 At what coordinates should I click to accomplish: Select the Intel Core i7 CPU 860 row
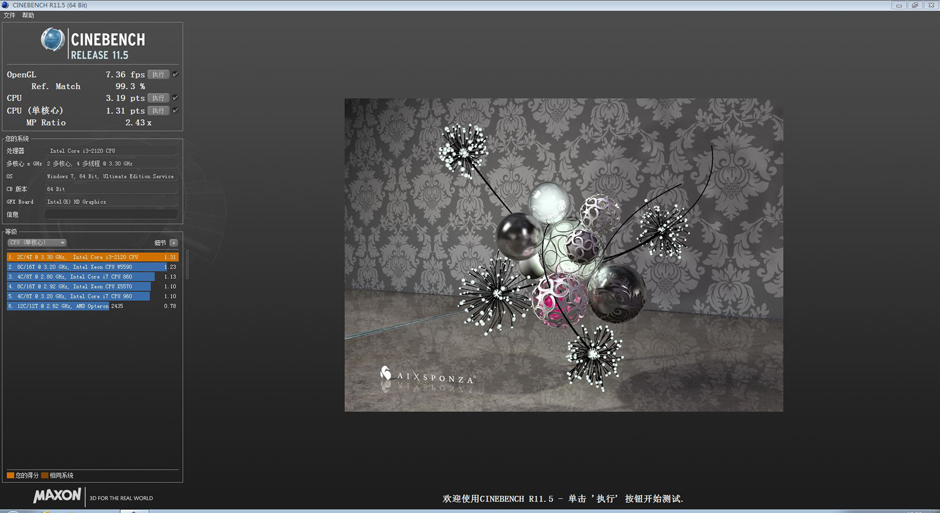point(92,276)
